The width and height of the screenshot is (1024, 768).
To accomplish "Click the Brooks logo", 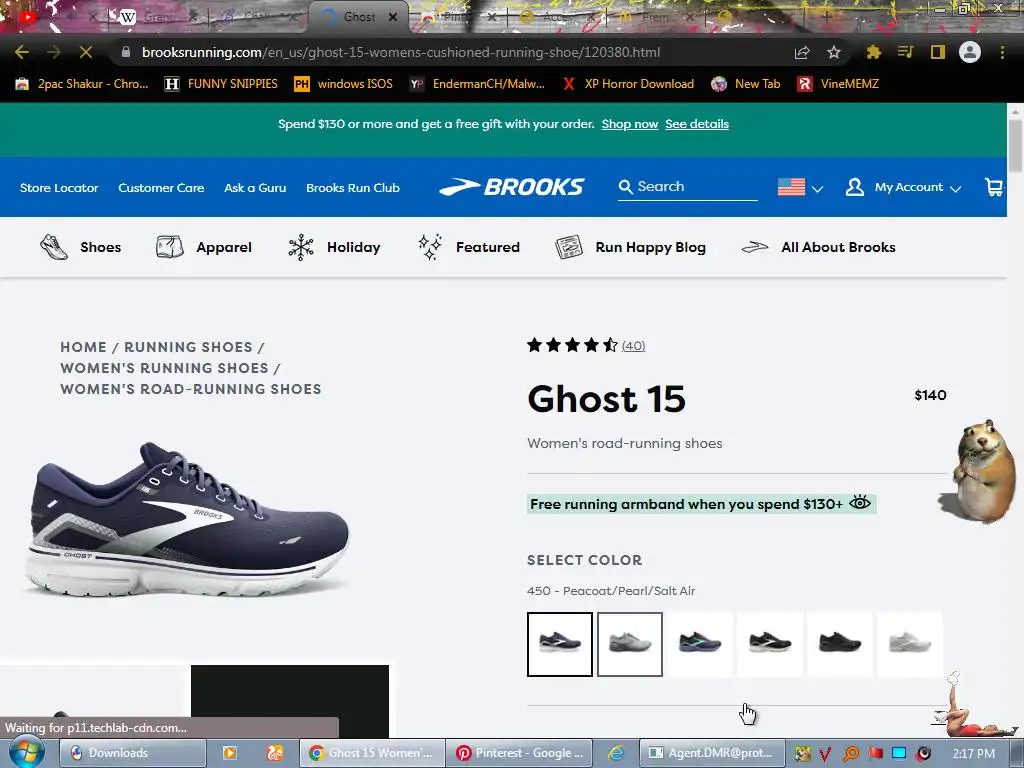I will (511, 187).
